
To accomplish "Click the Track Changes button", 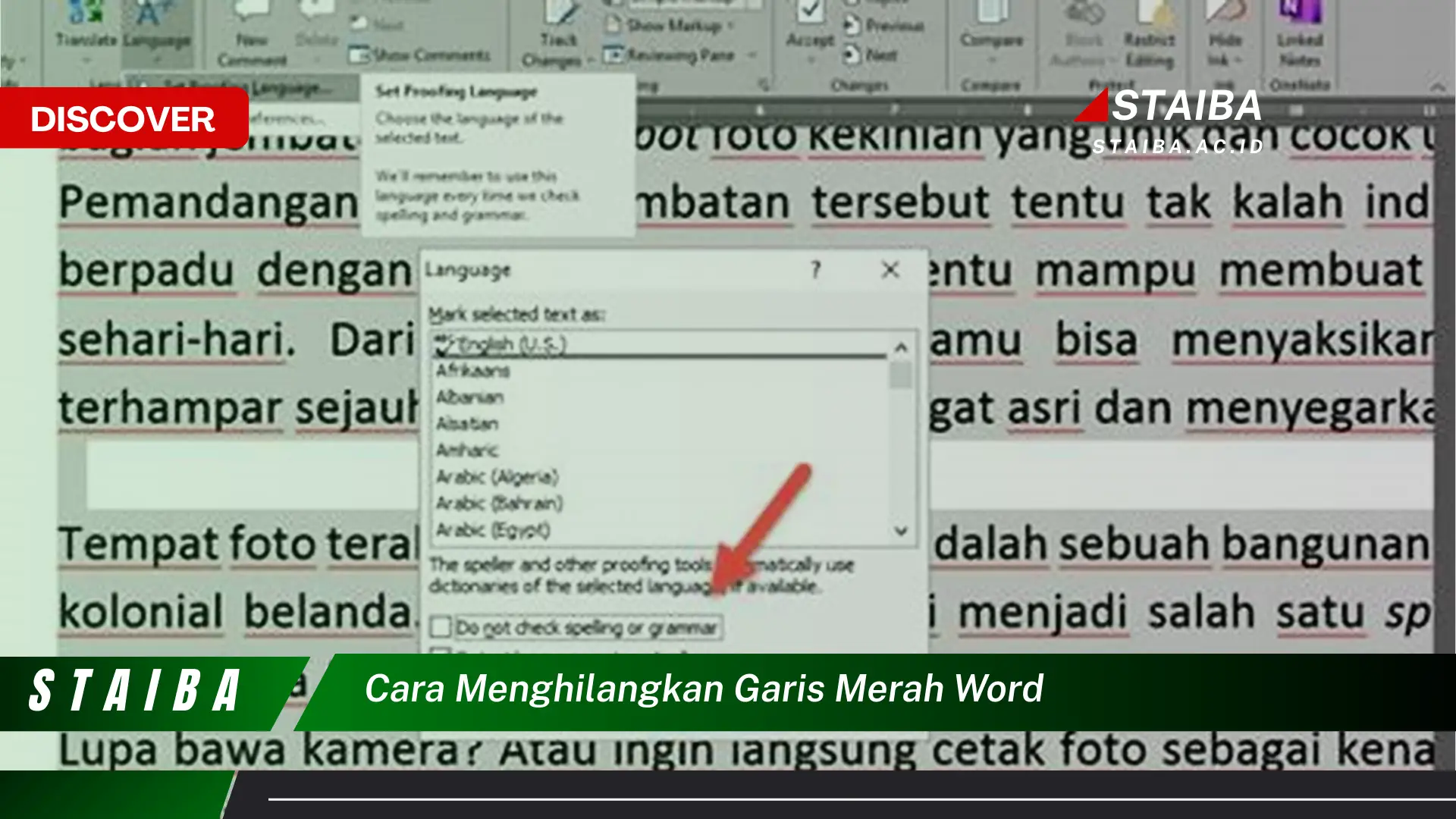I will click(558, 34).
